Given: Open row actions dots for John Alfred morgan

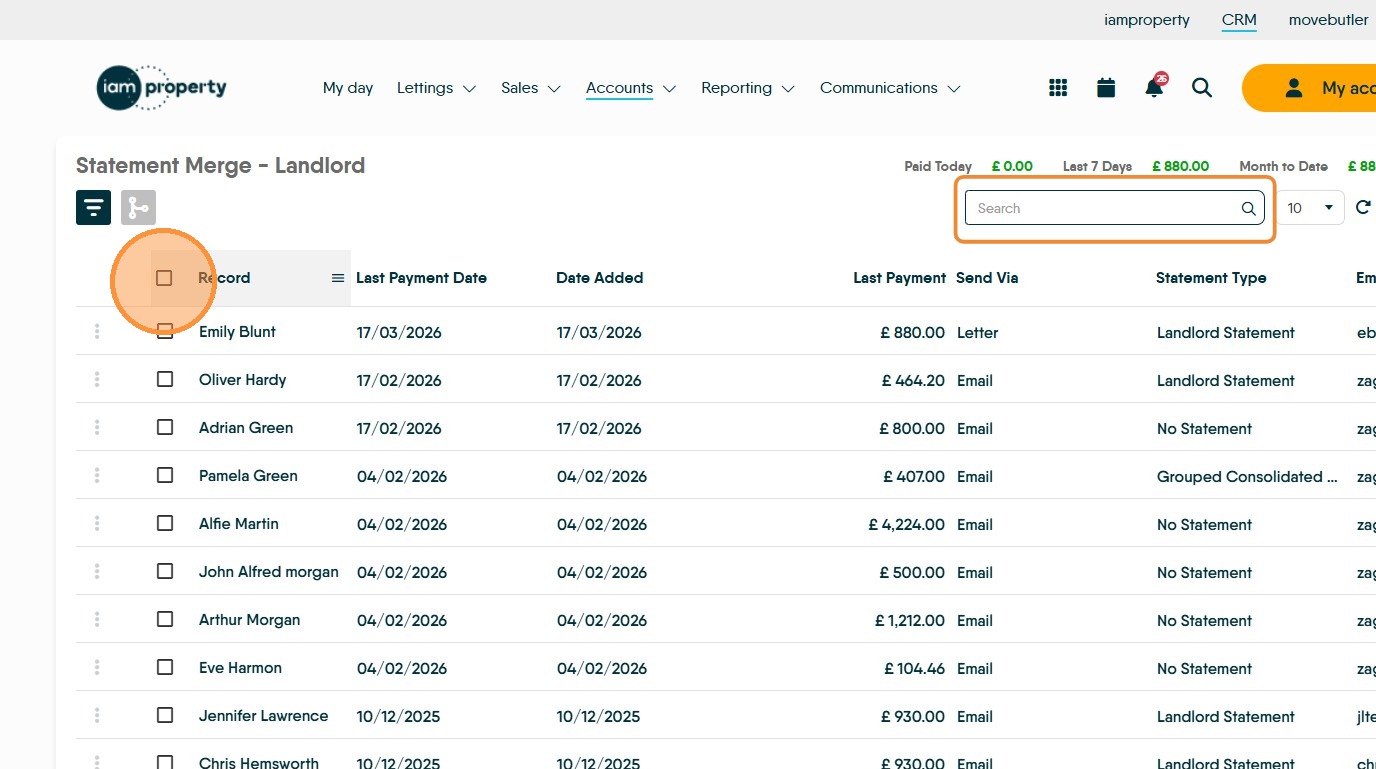Looking at the screenshot, I should pyautogui.click(x=97, y=572).
